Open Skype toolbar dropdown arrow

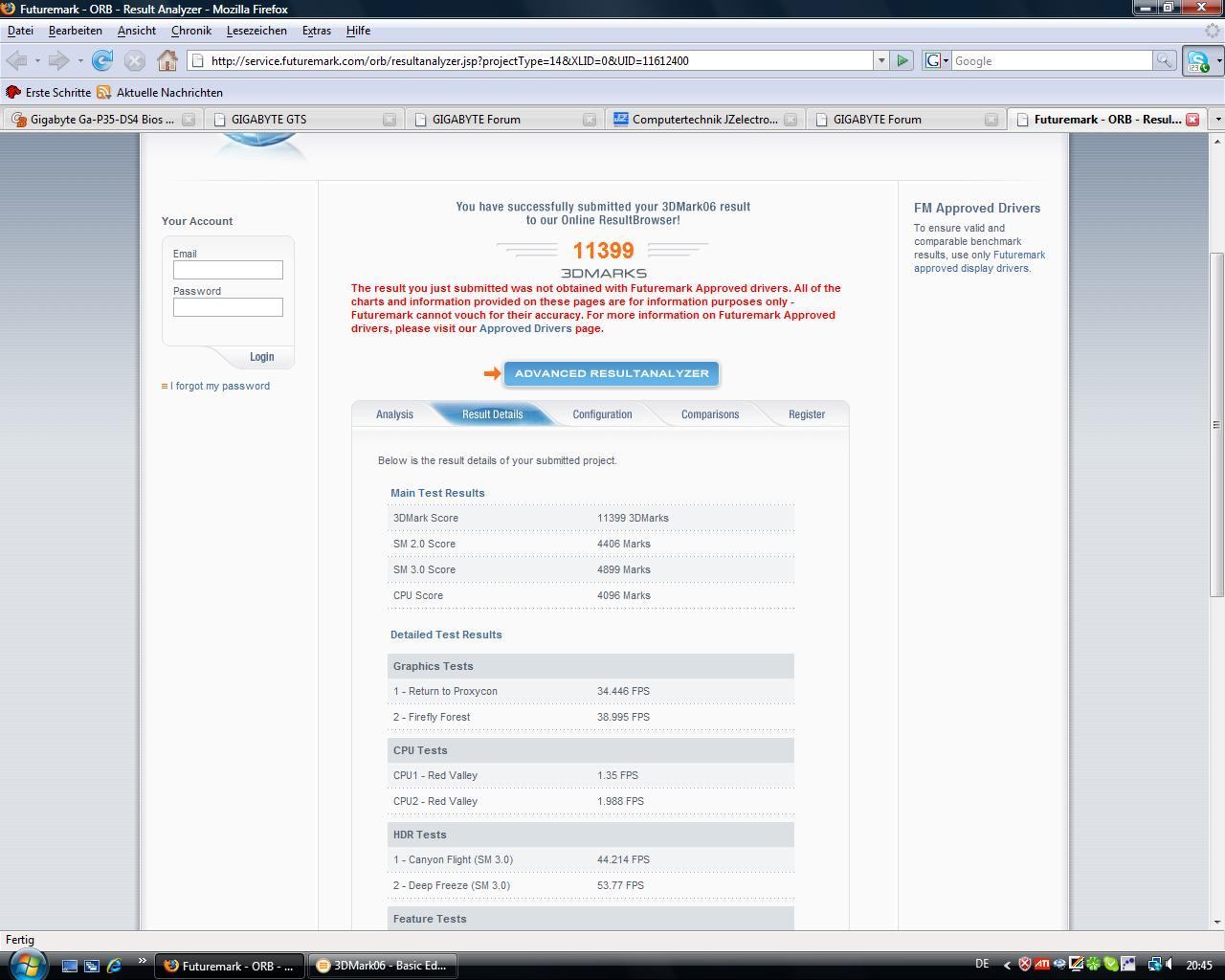tap(1218, 61)
